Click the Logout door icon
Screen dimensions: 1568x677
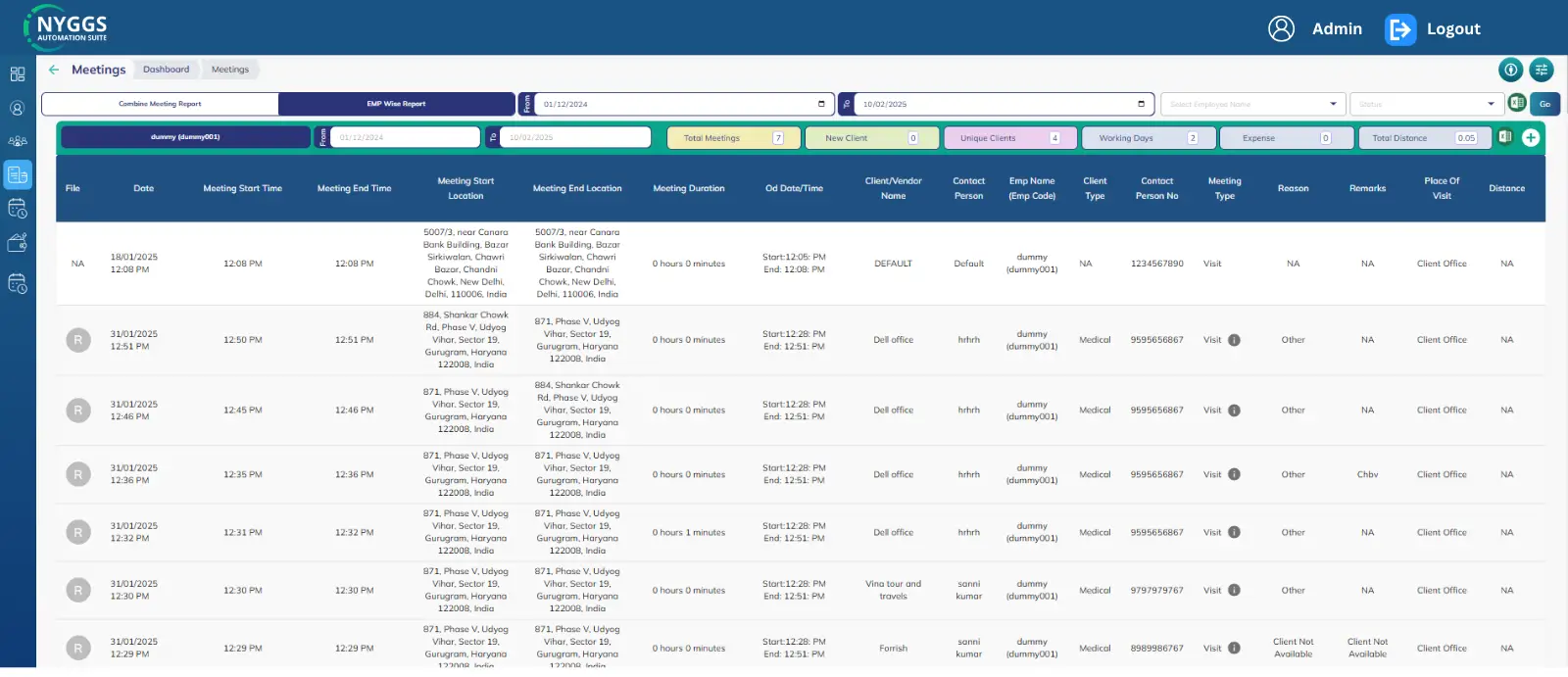coord(1400,29)
